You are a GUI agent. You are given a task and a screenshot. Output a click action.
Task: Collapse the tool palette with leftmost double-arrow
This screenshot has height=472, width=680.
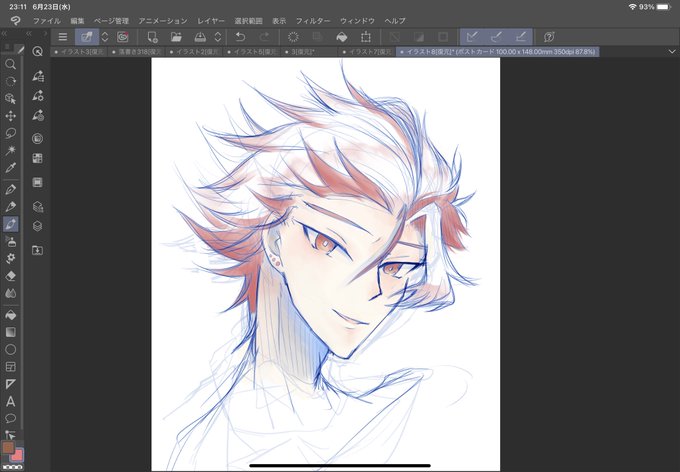click(4, 33)
